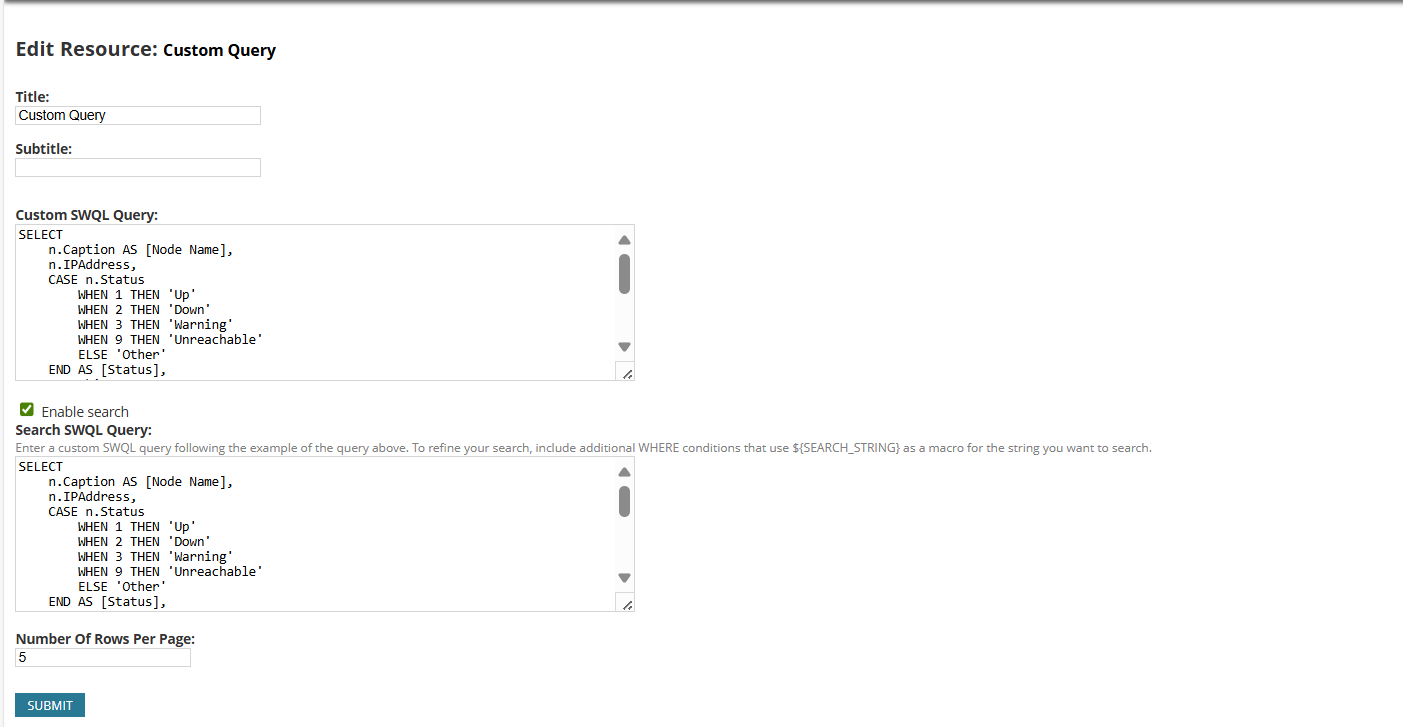Click down arrow of Search SWQL Query scrollbar
The image size is (1403, 727).
(624, 578)
